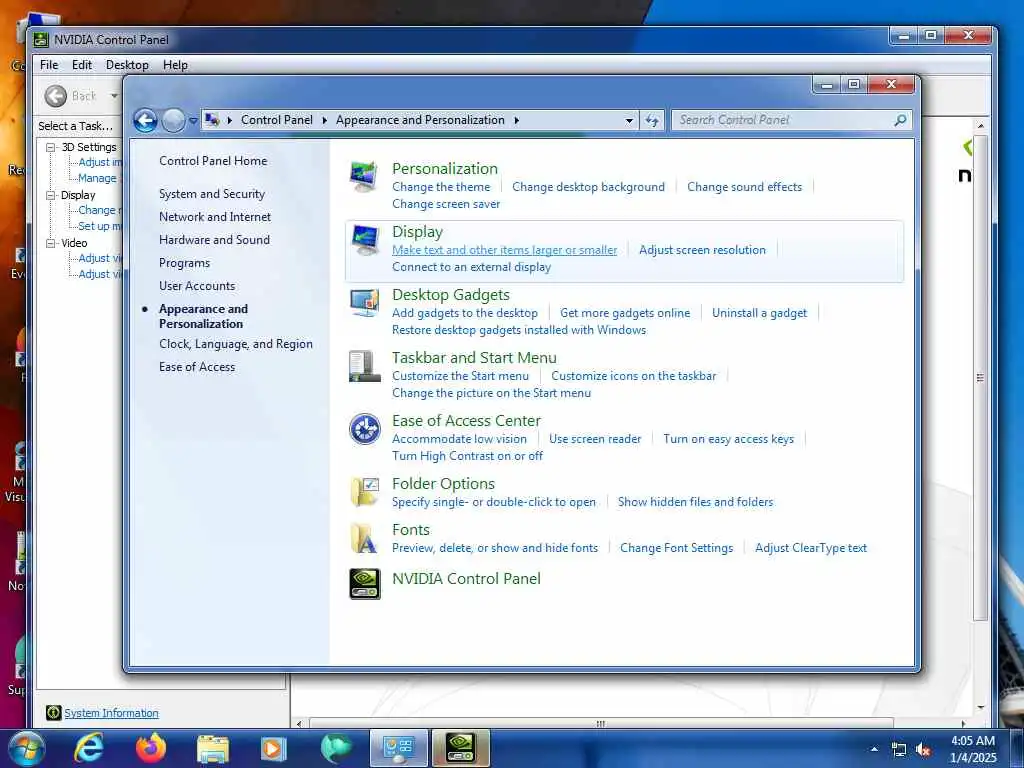Open the Desktop menu in NVIDIA Control Panel

[127, 65]
